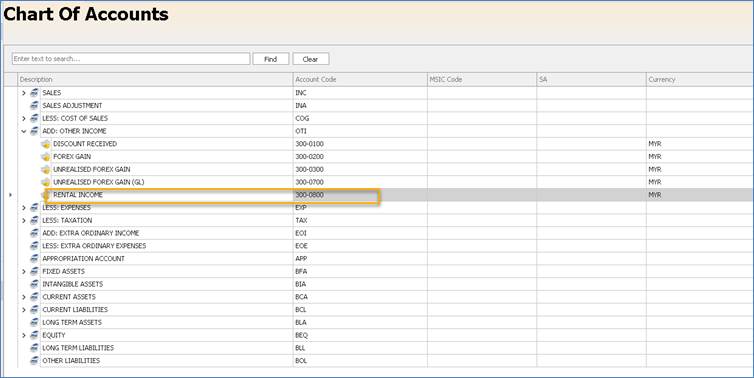Click the Clear button

(311, 59)
